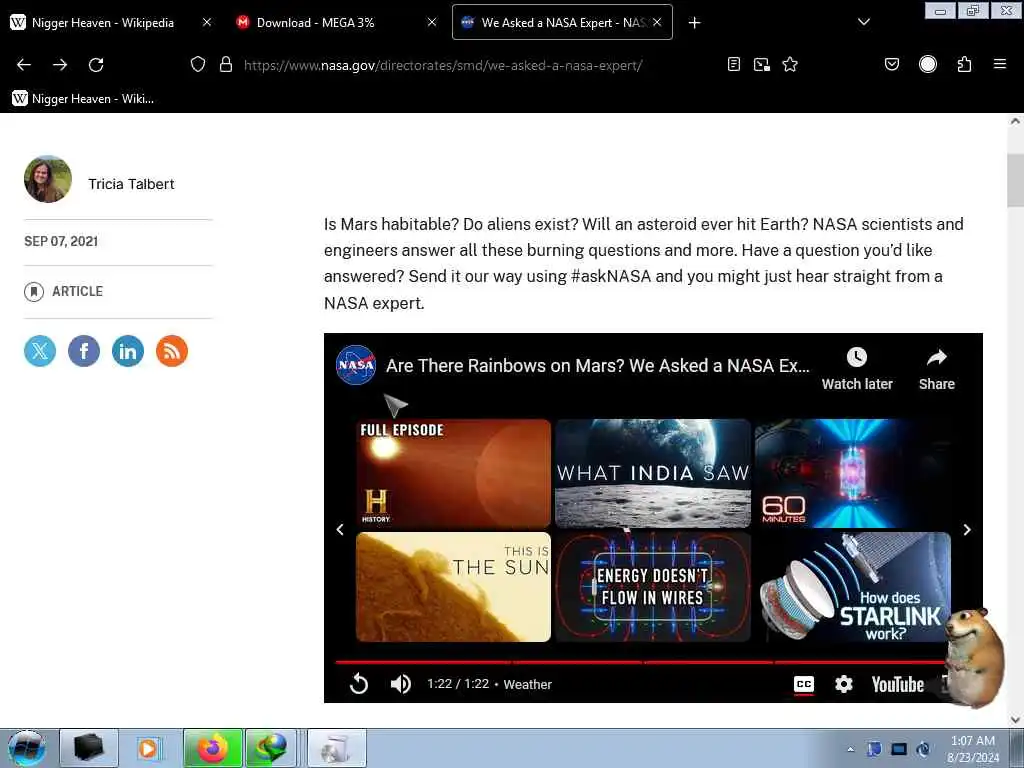This screenshot has height=768, width=1024.
Task: Share article on Facebook
Action: click(84, 351)
